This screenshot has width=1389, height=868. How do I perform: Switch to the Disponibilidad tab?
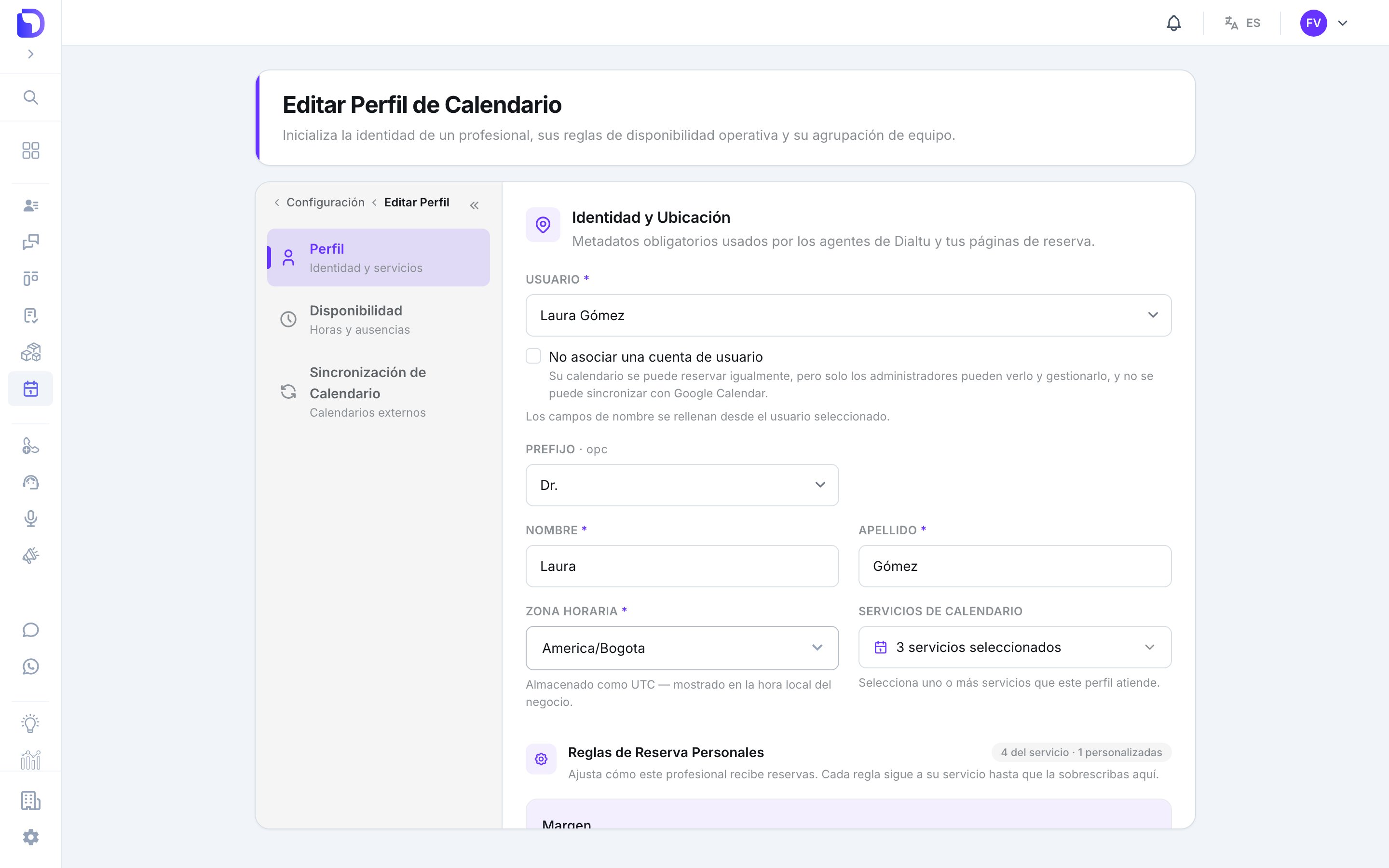(x=378, y=319)
